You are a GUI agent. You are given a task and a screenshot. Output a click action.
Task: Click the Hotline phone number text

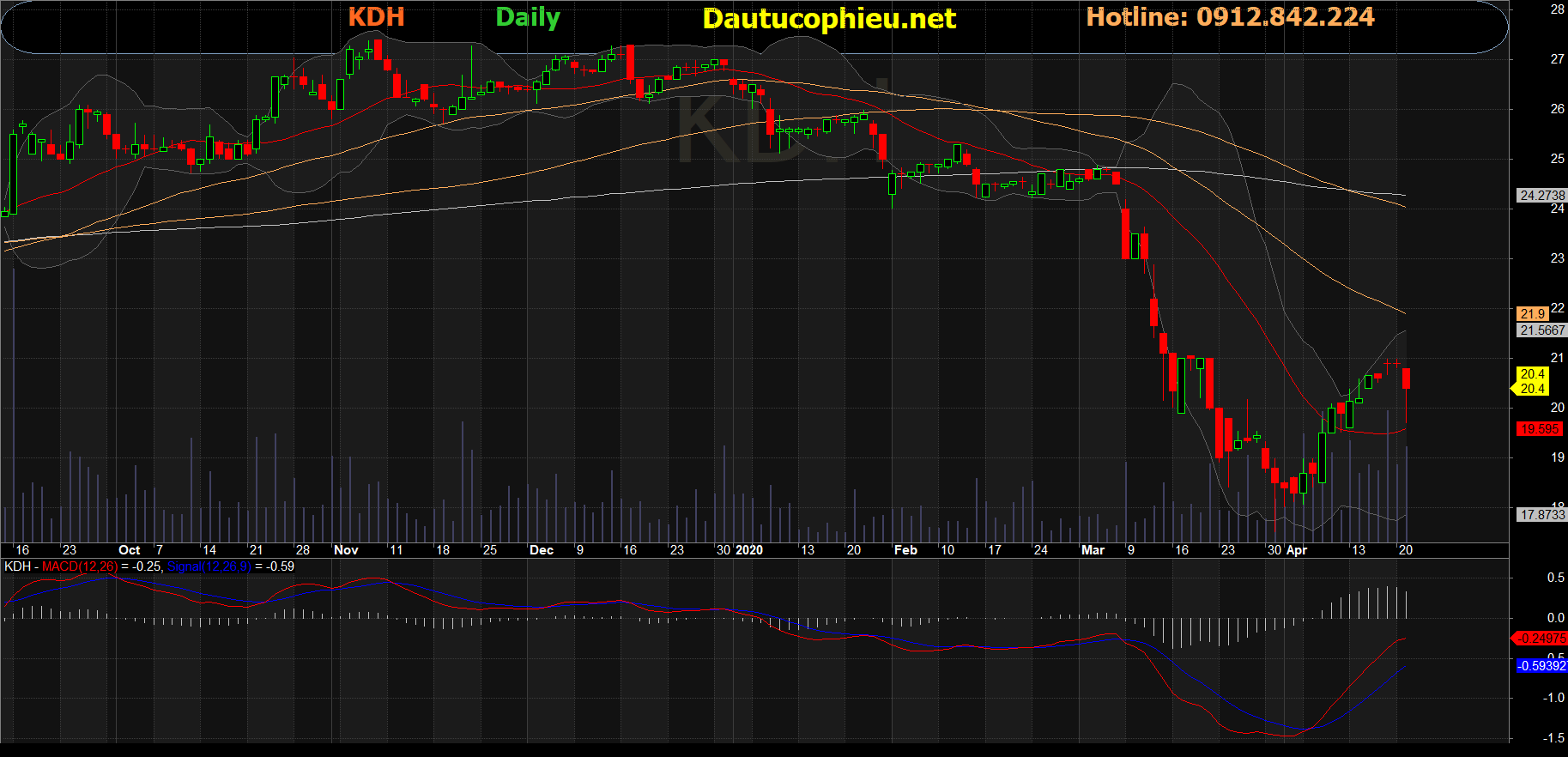click(1229, 17)
